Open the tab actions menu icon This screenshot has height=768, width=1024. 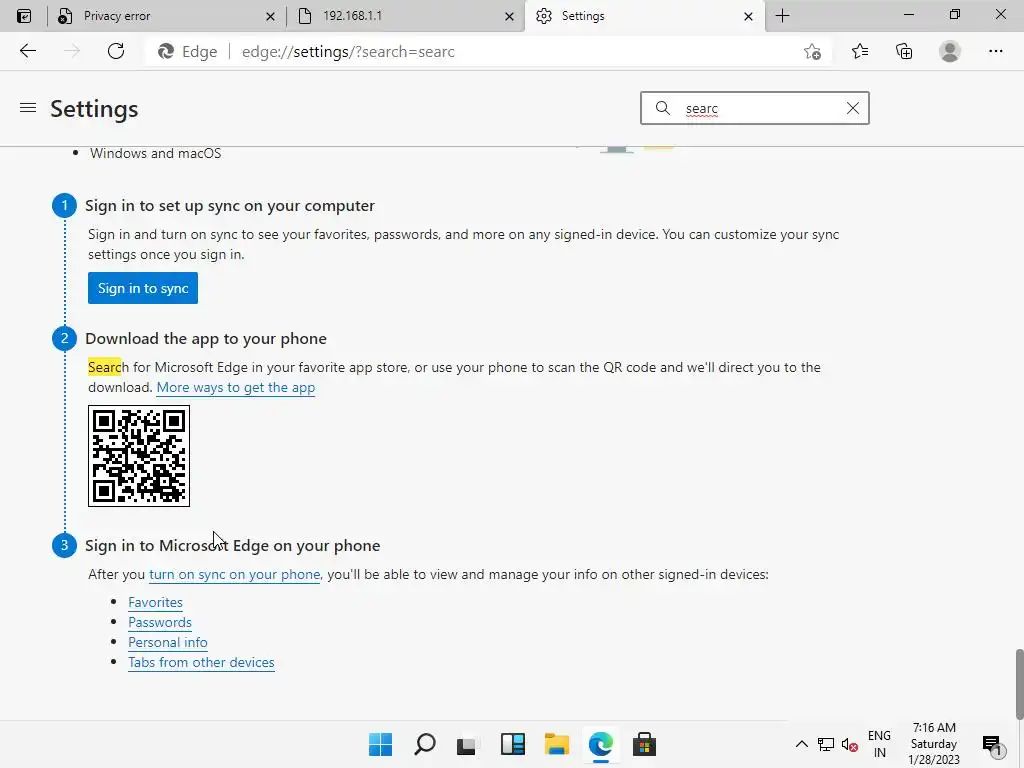tap(24, 16)
